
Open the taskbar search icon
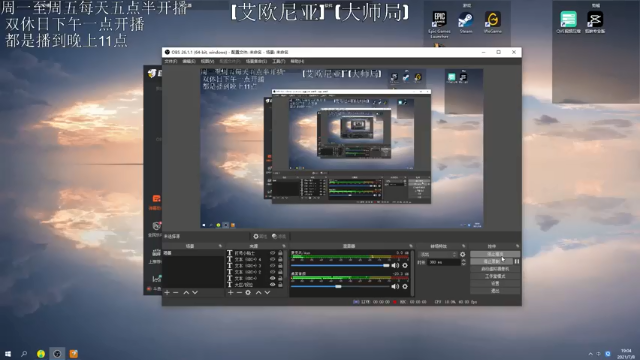tap(24, 353)
